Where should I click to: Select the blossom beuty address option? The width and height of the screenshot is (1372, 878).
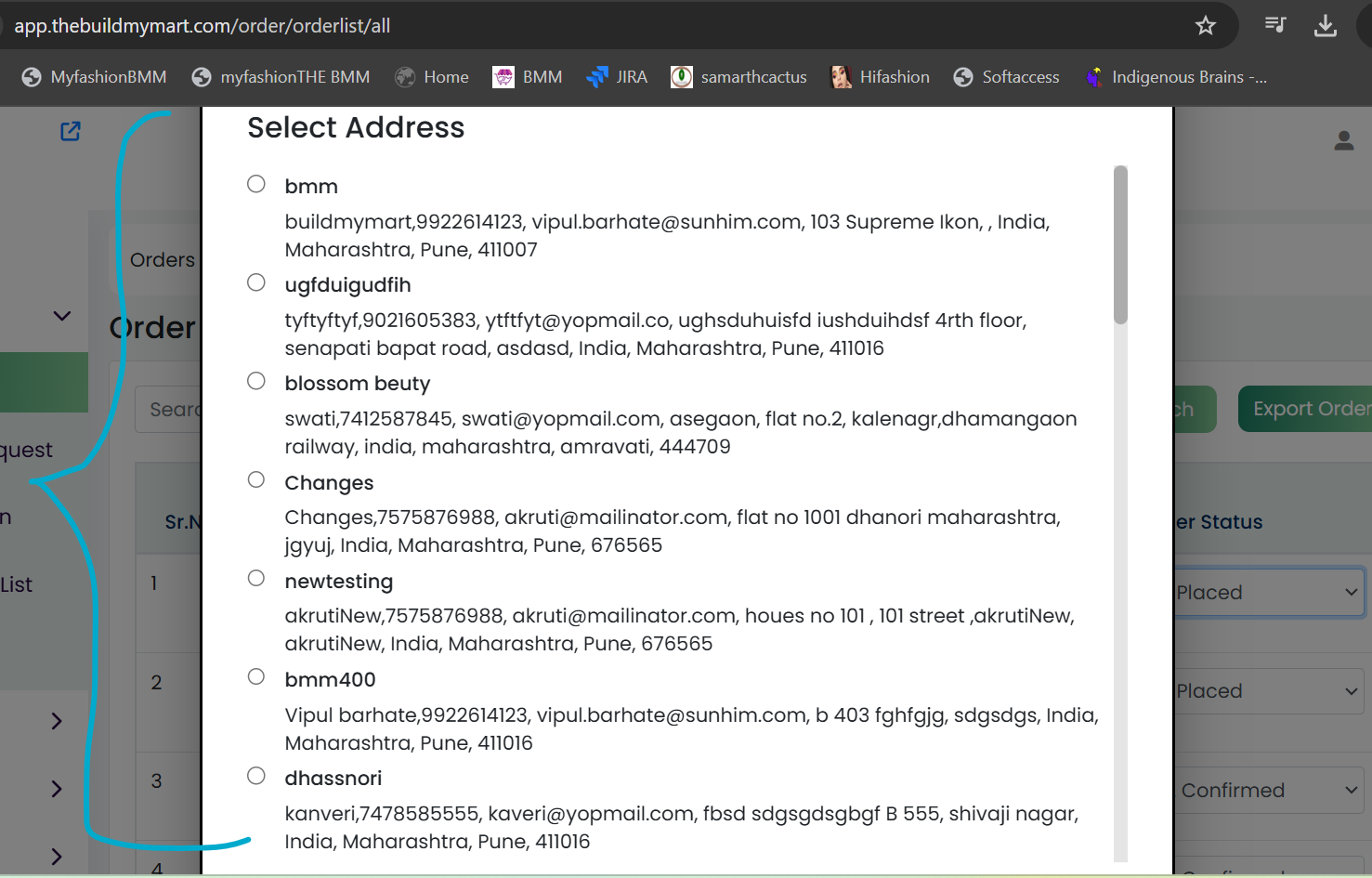point(256,381)
